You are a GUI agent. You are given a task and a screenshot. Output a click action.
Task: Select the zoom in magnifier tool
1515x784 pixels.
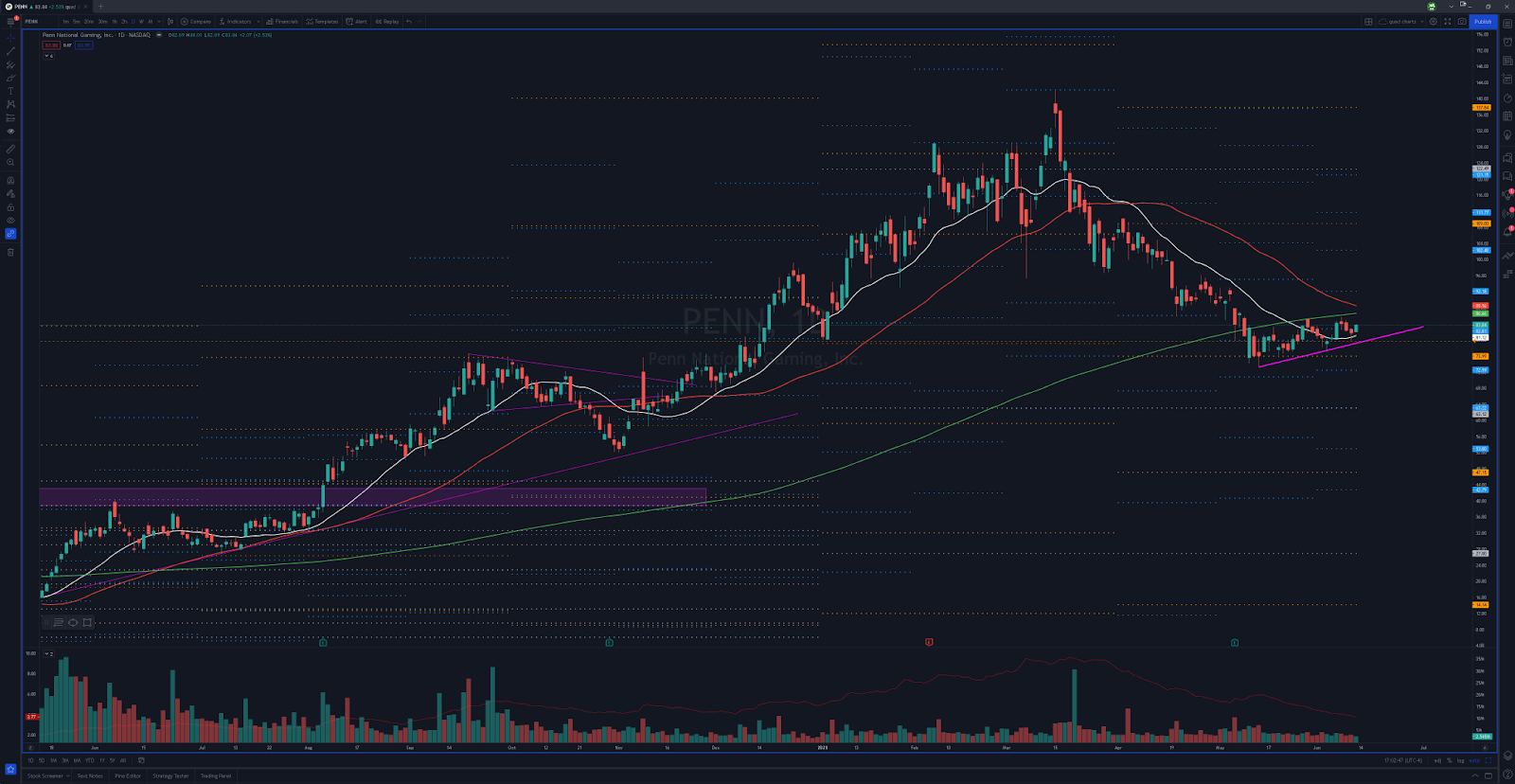coord(10,163)
